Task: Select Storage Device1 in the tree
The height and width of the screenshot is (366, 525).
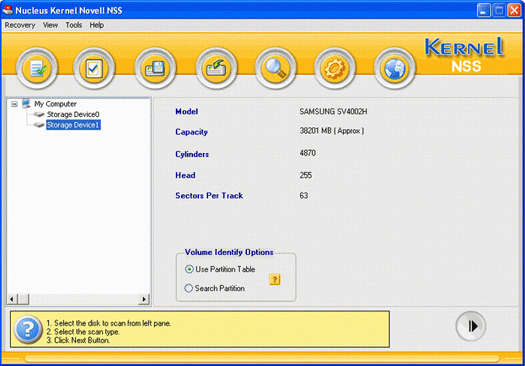Action: (73, 125)
